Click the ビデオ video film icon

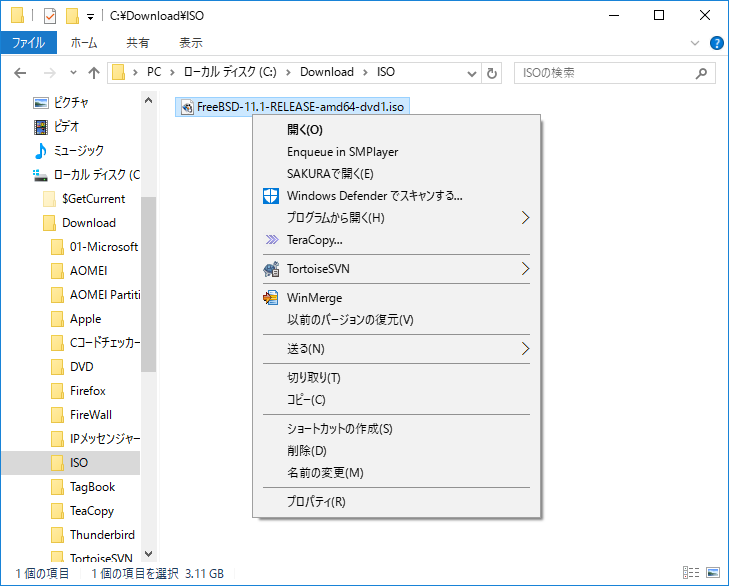click(x=41, y=127)
